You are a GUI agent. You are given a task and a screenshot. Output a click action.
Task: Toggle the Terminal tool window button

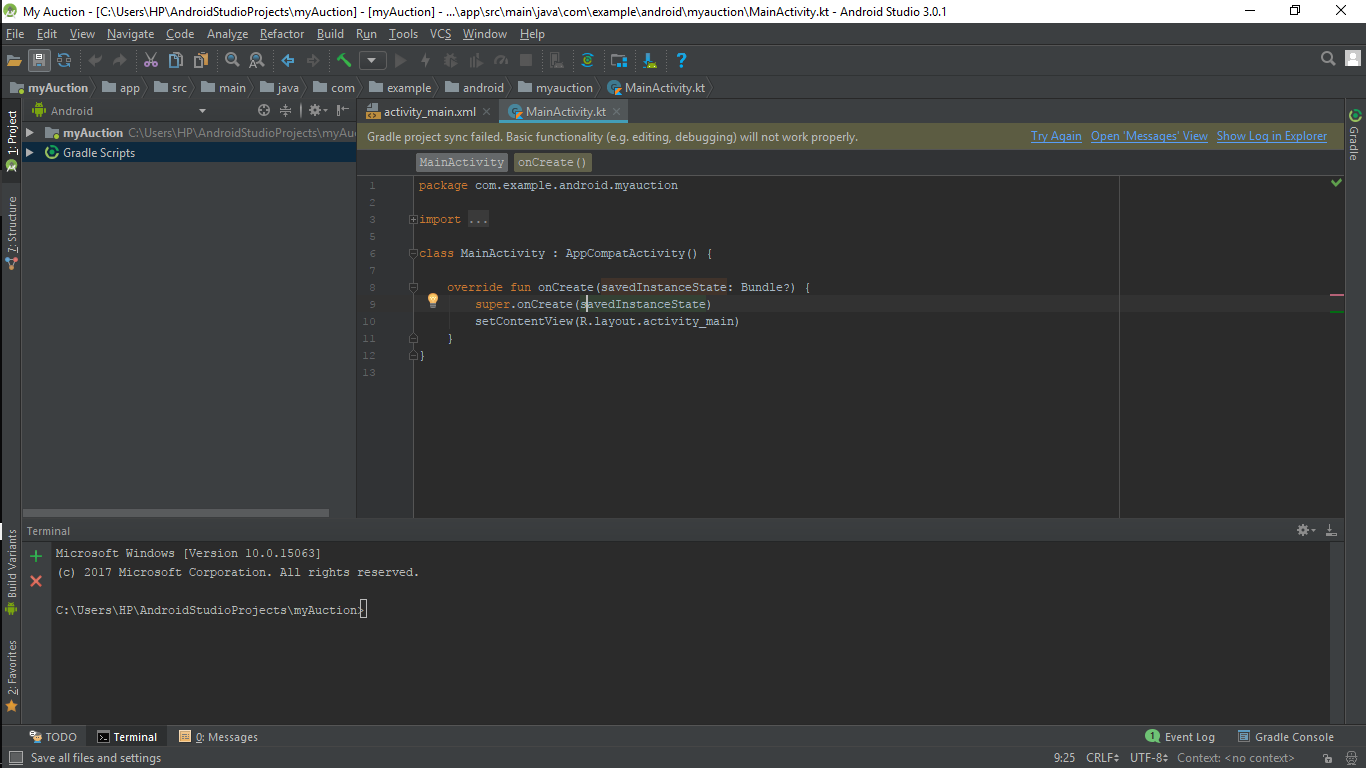(127, 737)
